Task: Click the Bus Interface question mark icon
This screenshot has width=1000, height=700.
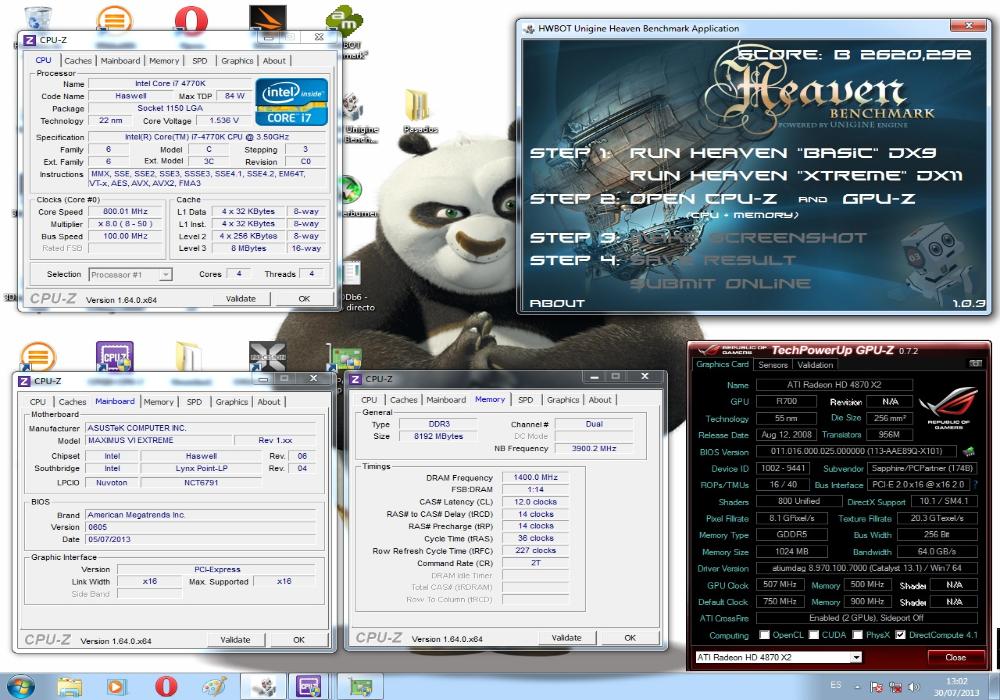Action: [x=975, y=485]
